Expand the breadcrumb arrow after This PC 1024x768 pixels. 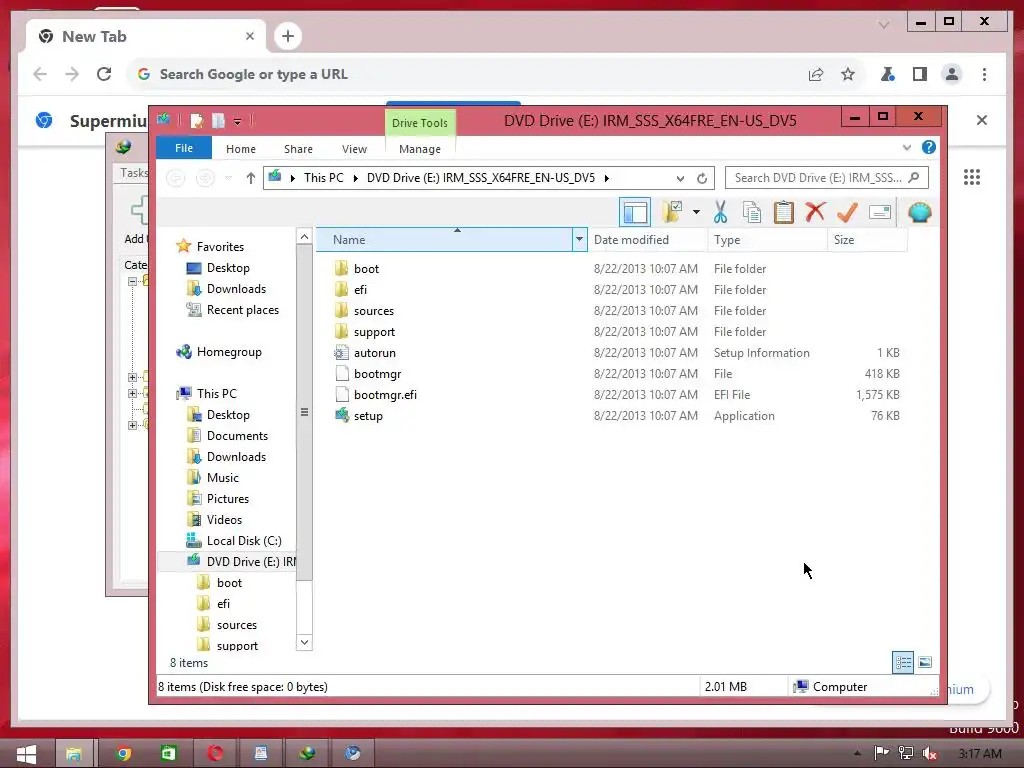[x=355, y=178]
